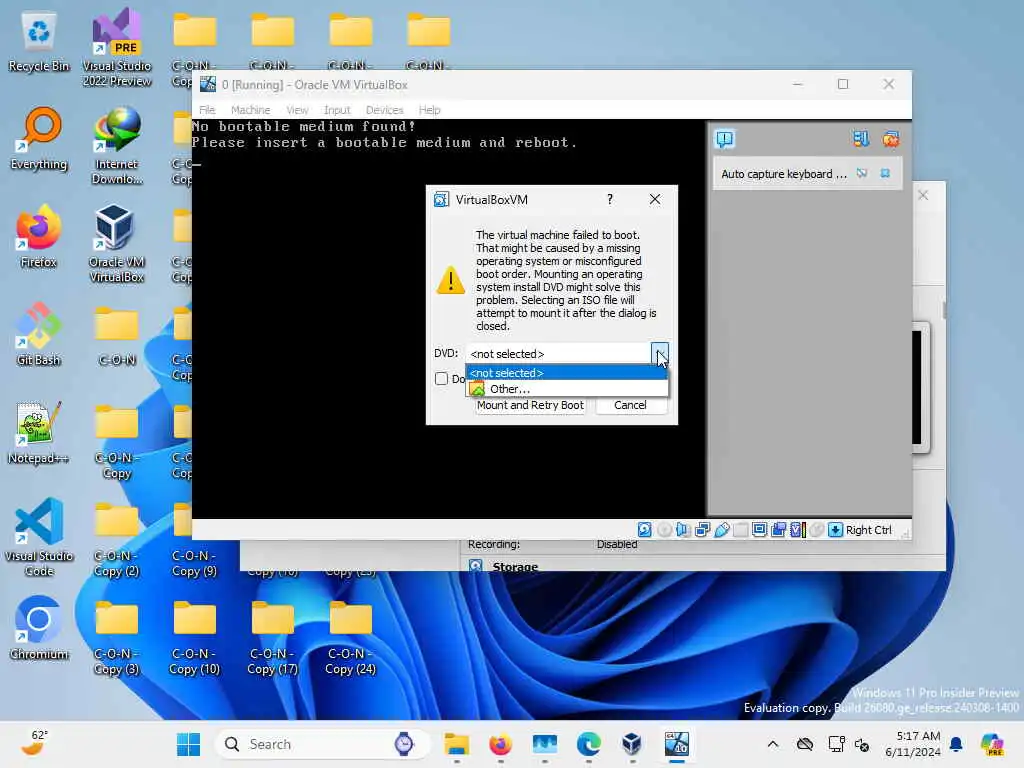Click Cancel in the VirtualBoxVM dialog
This screenshot has height=768, width=1024.
(x=630, y=405)
